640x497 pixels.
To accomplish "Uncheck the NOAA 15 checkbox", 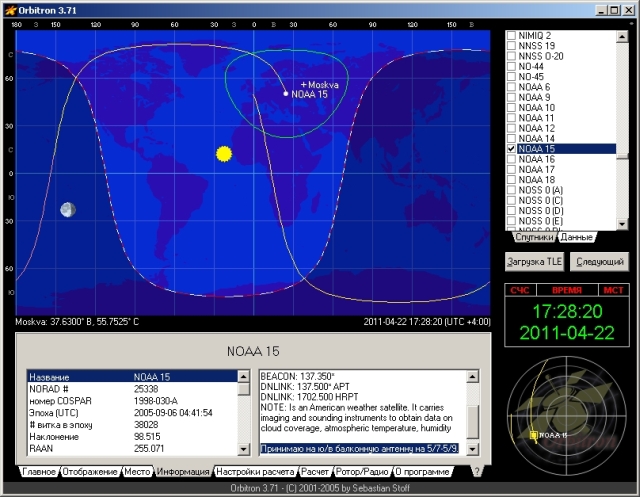I will 511,149.
